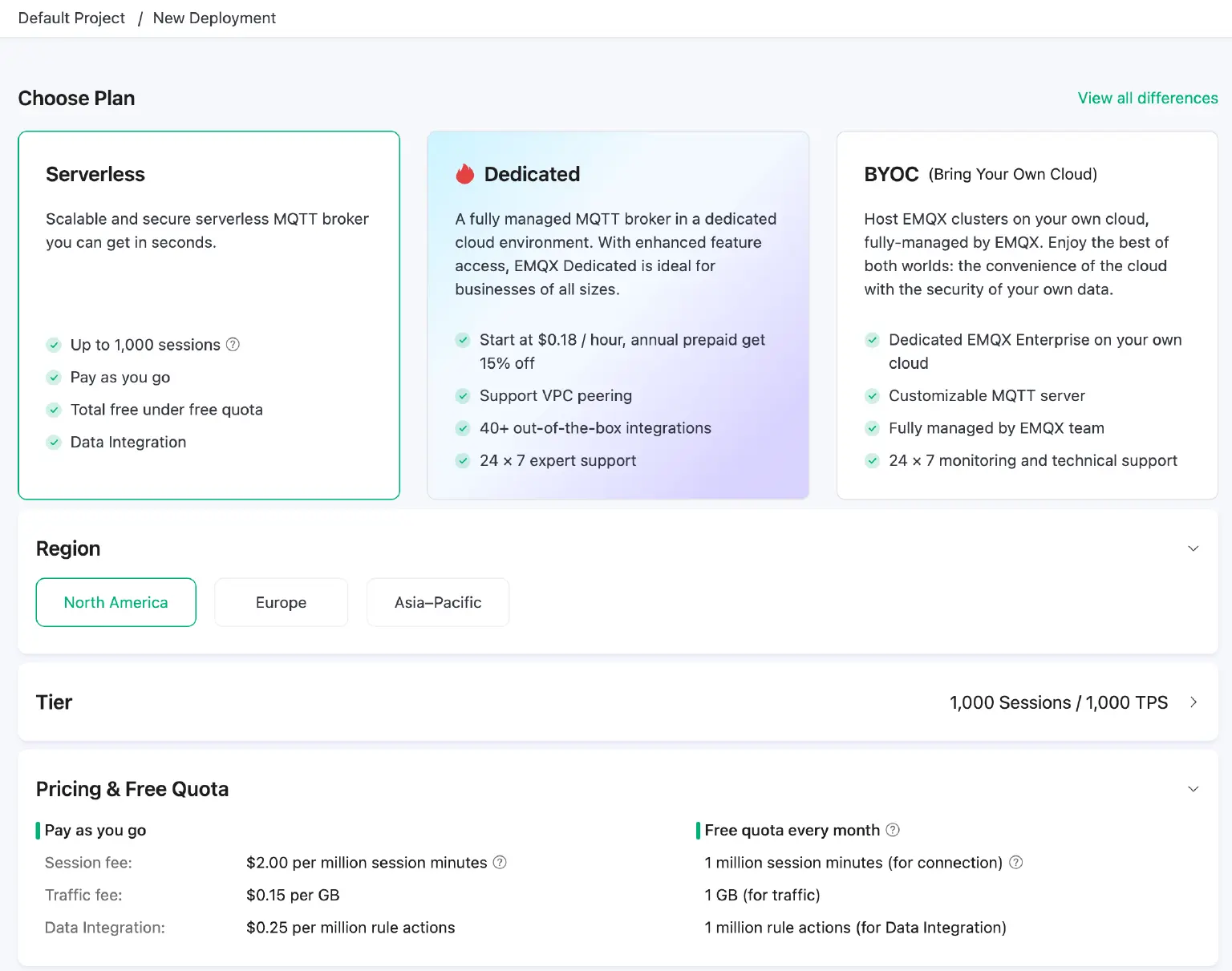Expand the Tier selector
The width and height of the screenshot is (1232, 971).
[x=1193, y=702]
